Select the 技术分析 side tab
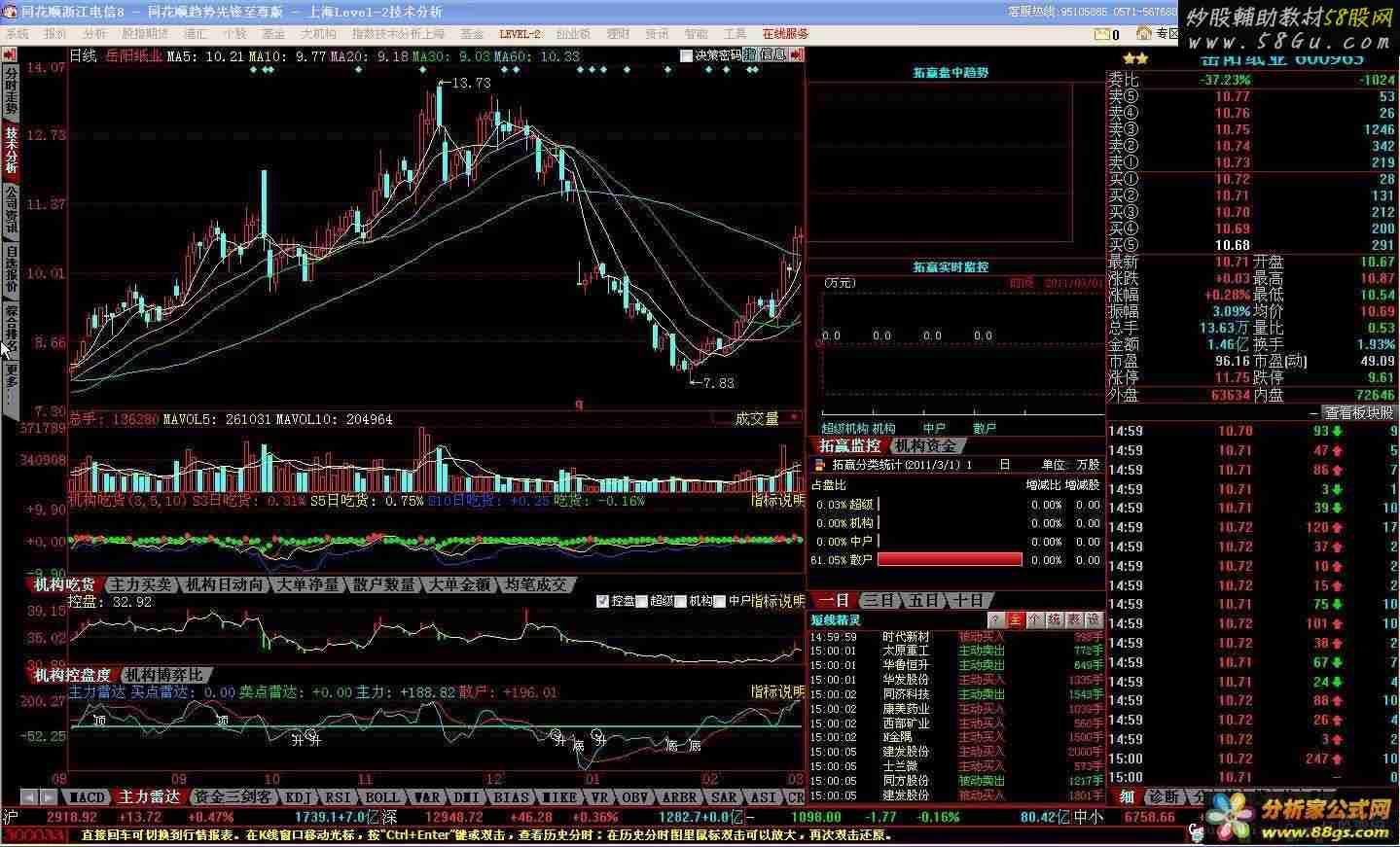Screen dimensions: 1400x847 pos(11,150)
